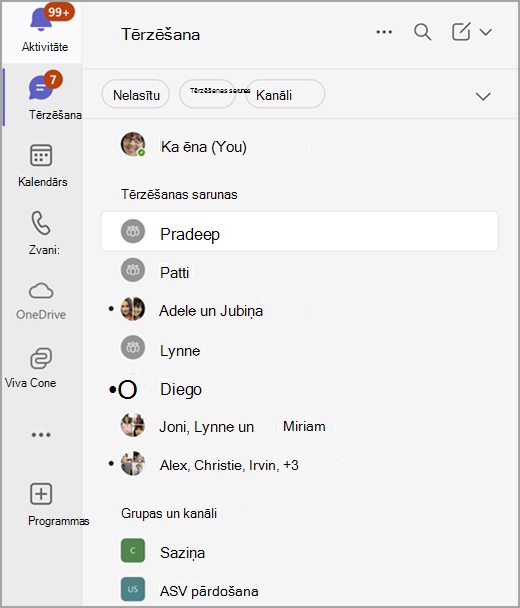This screenshot has height=608, width=520.
Task: Click the Tērzēšana panel title
Action: [x=161, y=35]
